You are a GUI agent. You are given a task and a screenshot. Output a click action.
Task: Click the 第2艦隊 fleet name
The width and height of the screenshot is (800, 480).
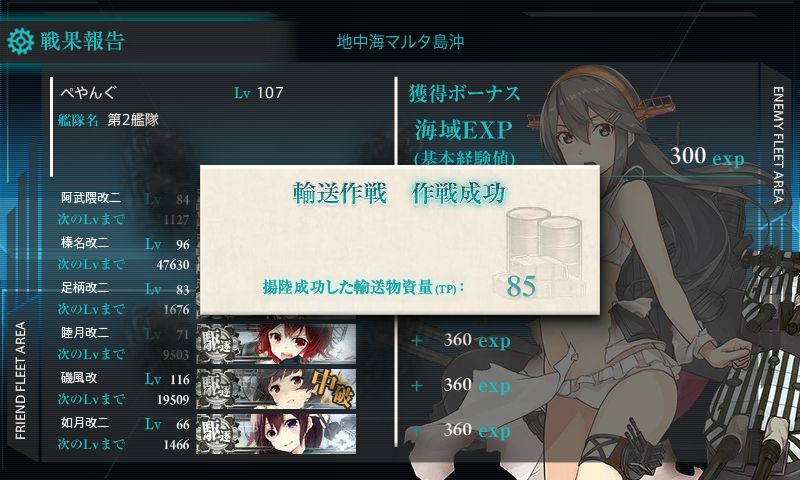point(133,120)
